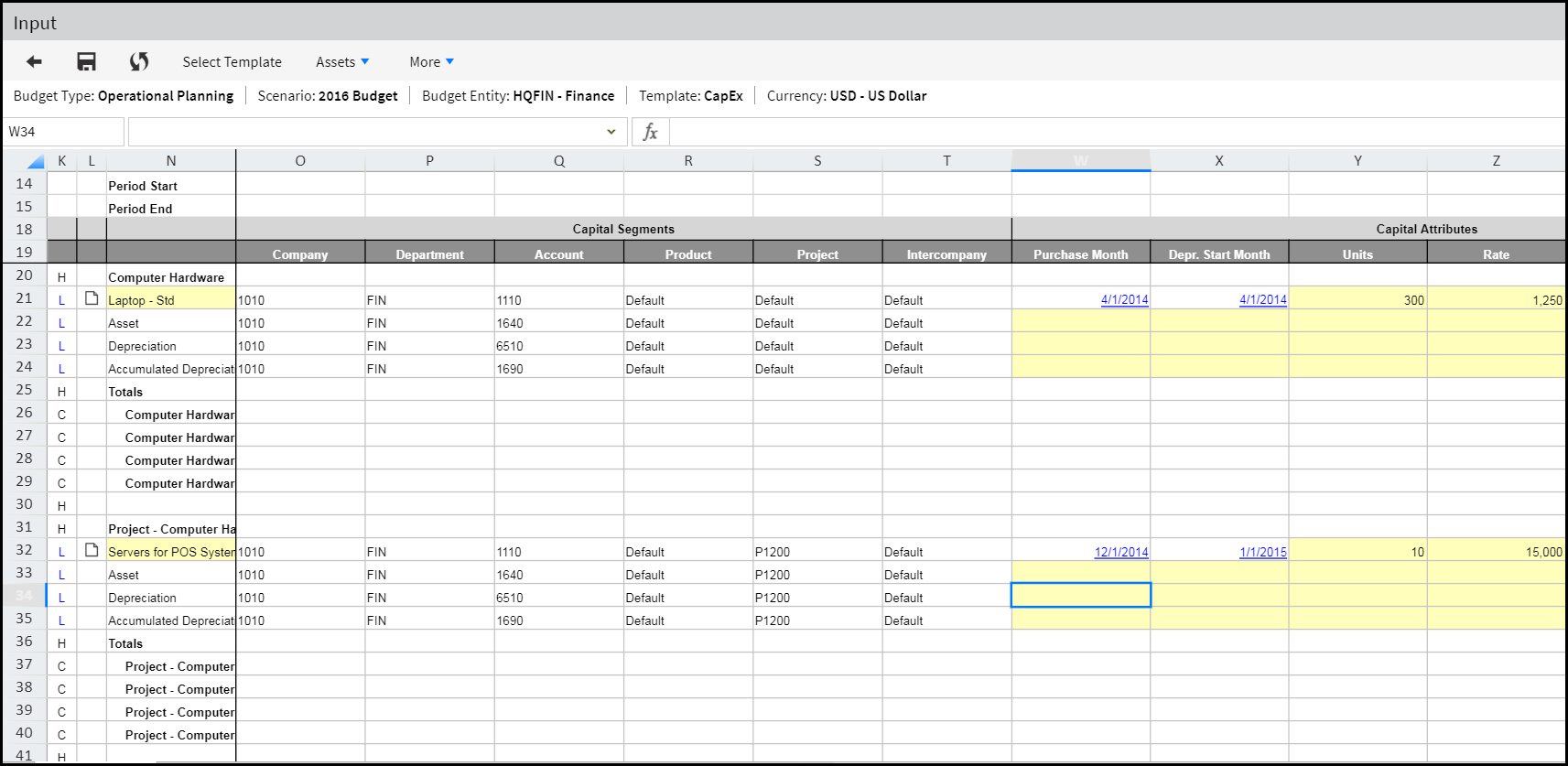The height and width of the screenshot is (766, 1568).
Task: Click the select-all corner triangle of the grid
Action: [36, 161]
